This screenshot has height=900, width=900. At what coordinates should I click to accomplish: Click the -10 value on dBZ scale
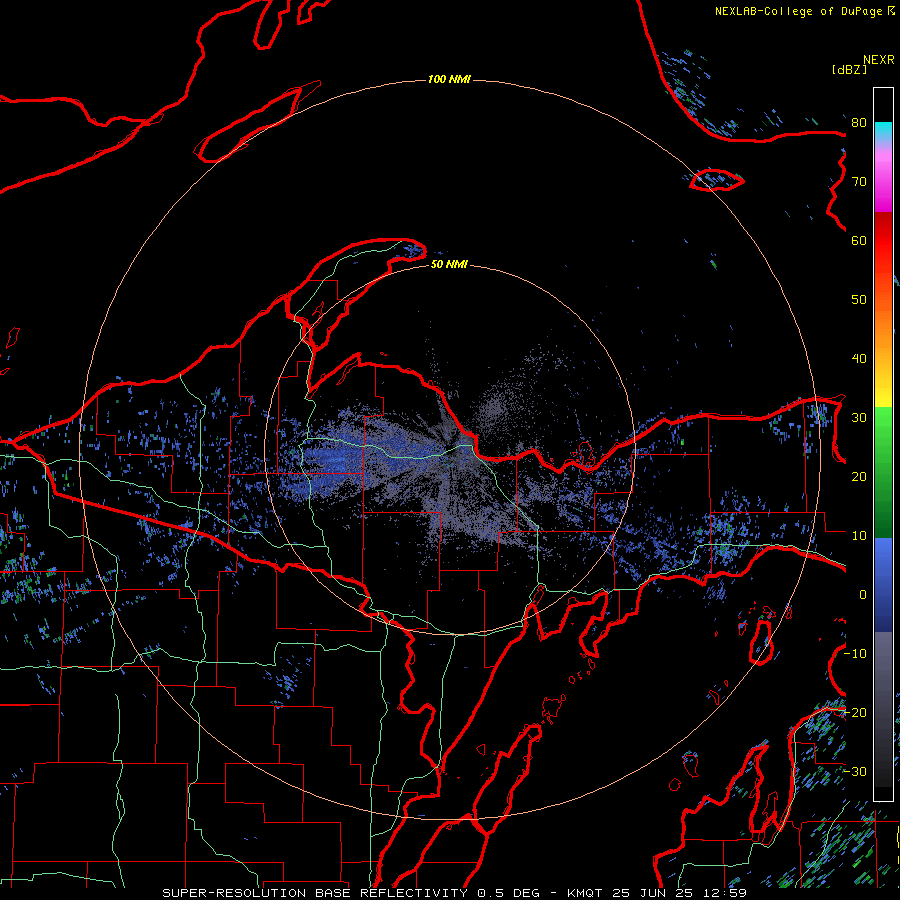(855, 654)
